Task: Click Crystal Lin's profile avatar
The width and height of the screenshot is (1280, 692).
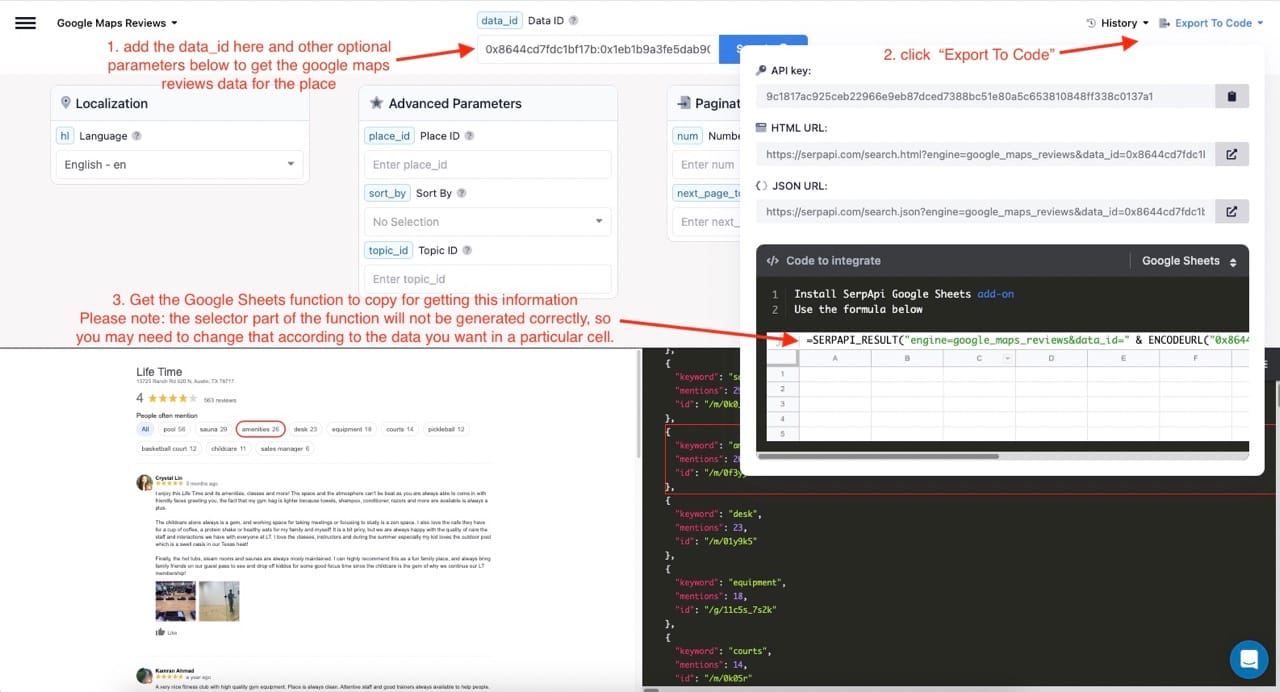Action: (x=144, y=482)
